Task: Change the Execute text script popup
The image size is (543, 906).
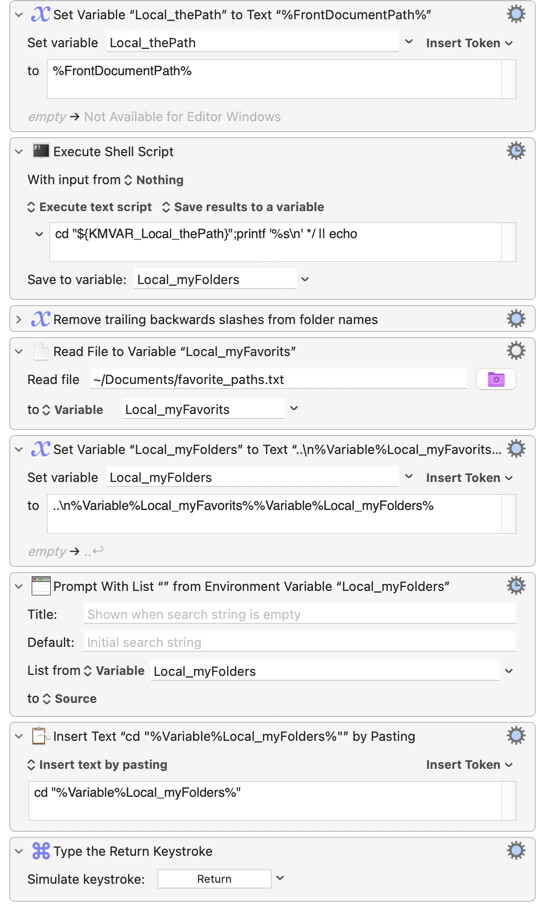Action: tap(90, 207)
